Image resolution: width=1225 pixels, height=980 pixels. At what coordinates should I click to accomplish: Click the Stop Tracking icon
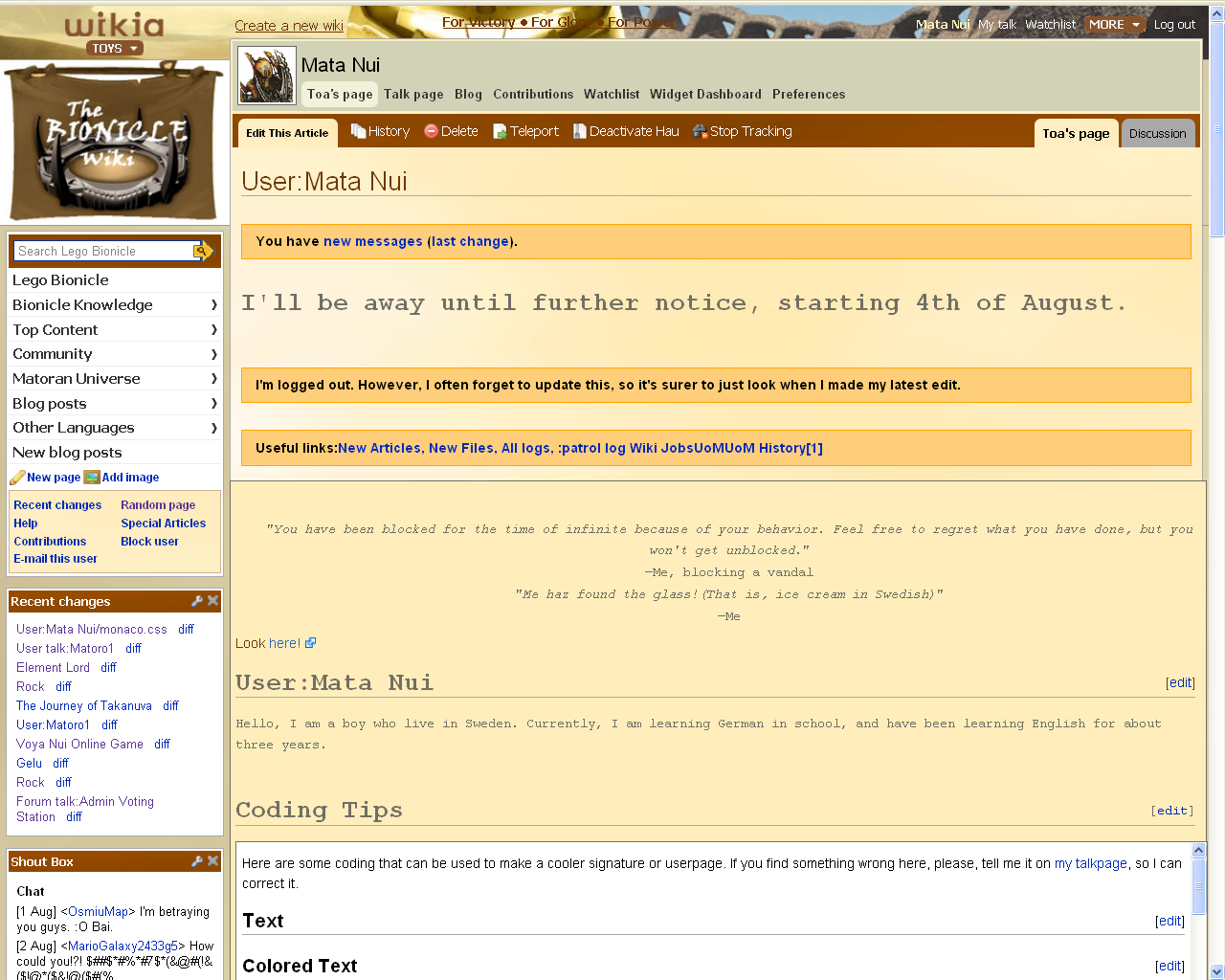click(700, 131)
